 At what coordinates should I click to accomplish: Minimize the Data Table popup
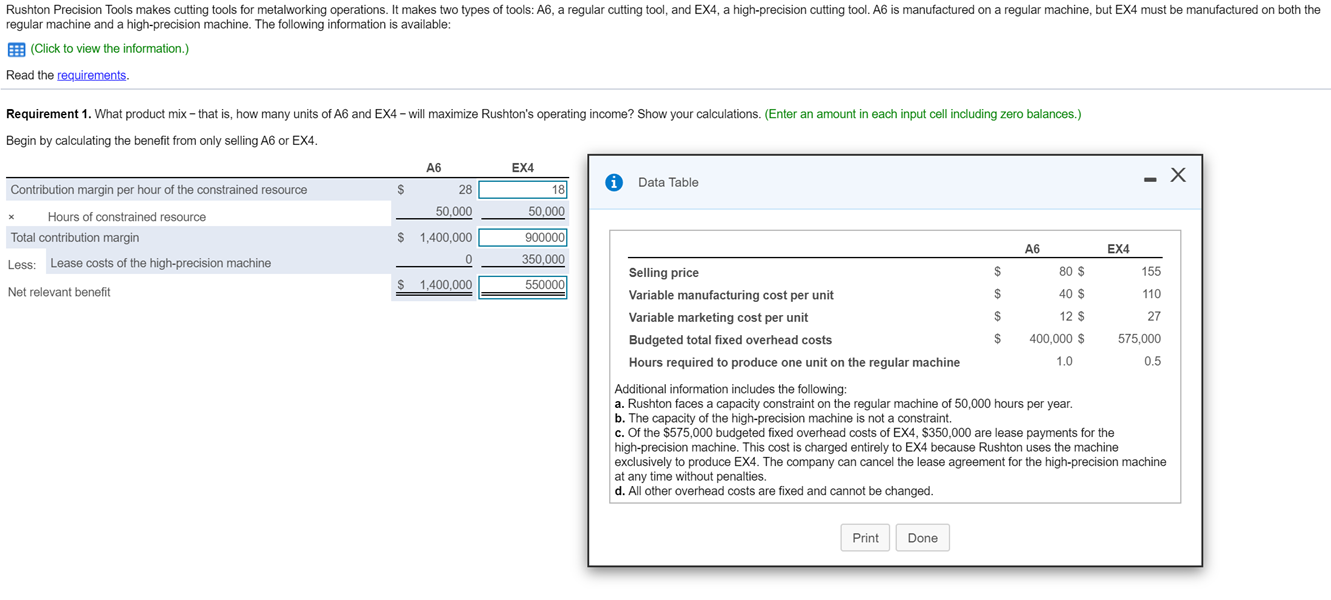[x=1150, y=180]
